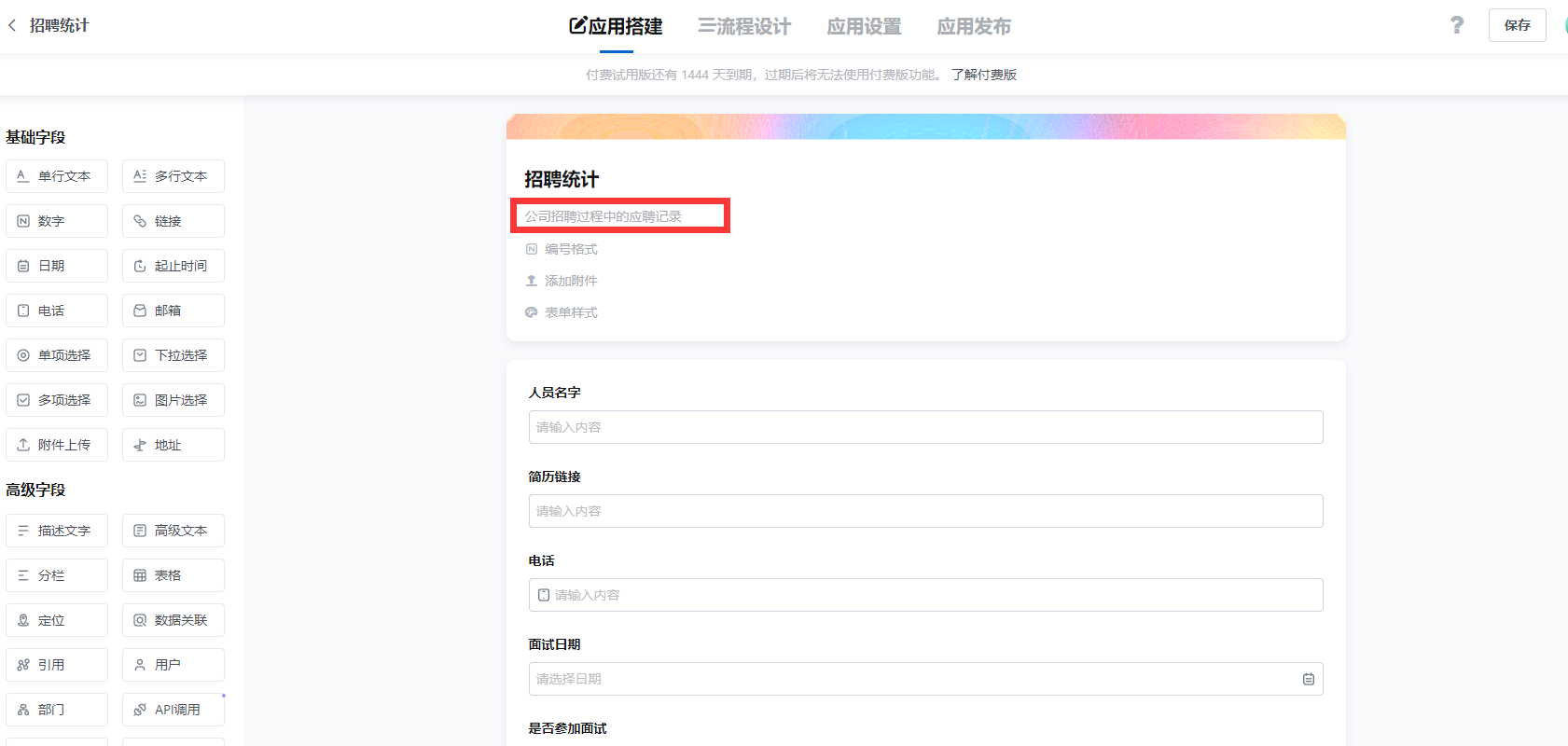Add an API调用 field
This screenshot has height=746, width=1568.
point(173,710)
